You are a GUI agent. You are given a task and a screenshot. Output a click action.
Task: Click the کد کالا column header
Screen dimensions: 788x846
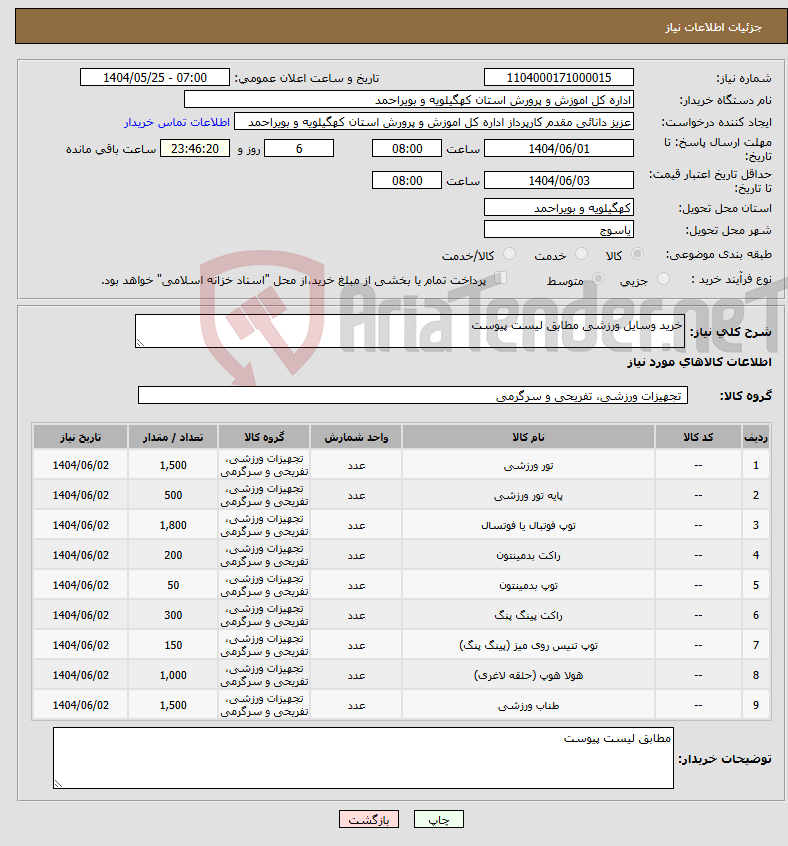pyautogui.click(x=698, y=437)
